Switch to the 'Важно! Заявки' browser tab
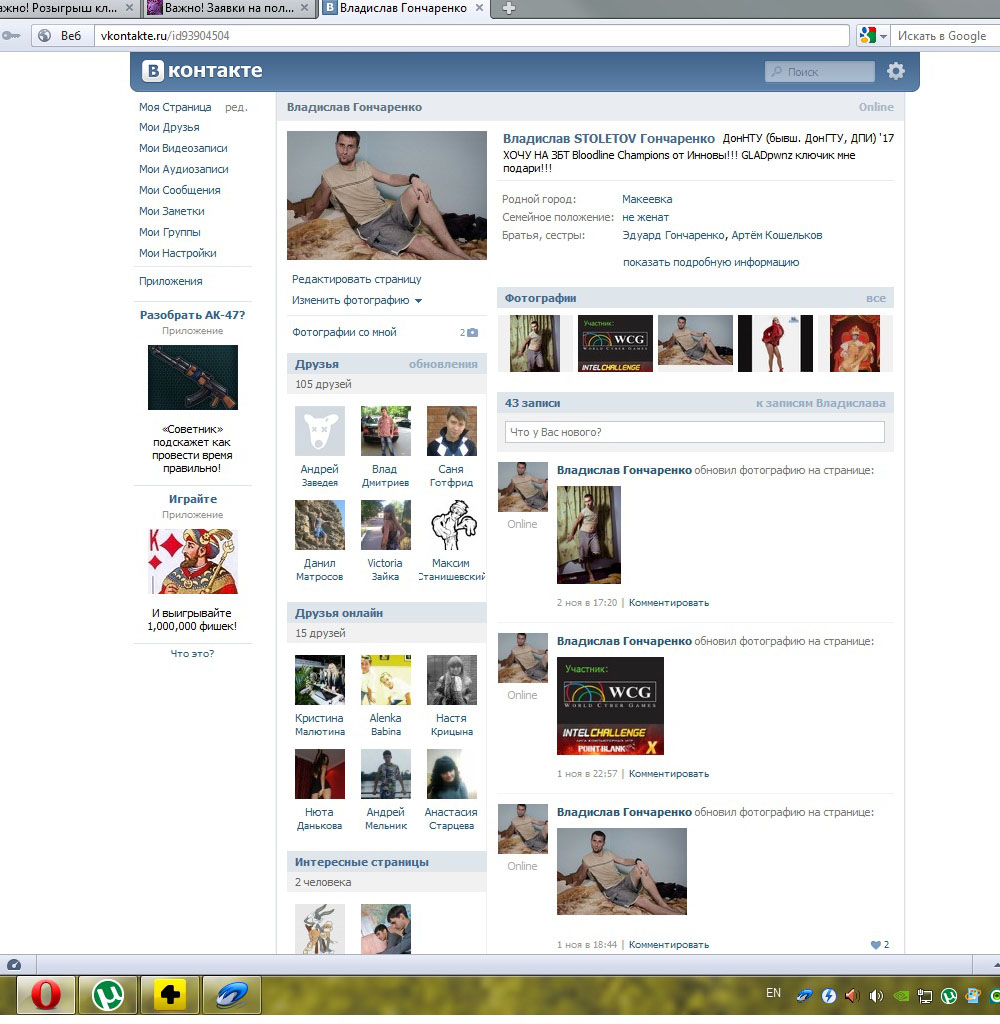 click(x=231, y=8)
